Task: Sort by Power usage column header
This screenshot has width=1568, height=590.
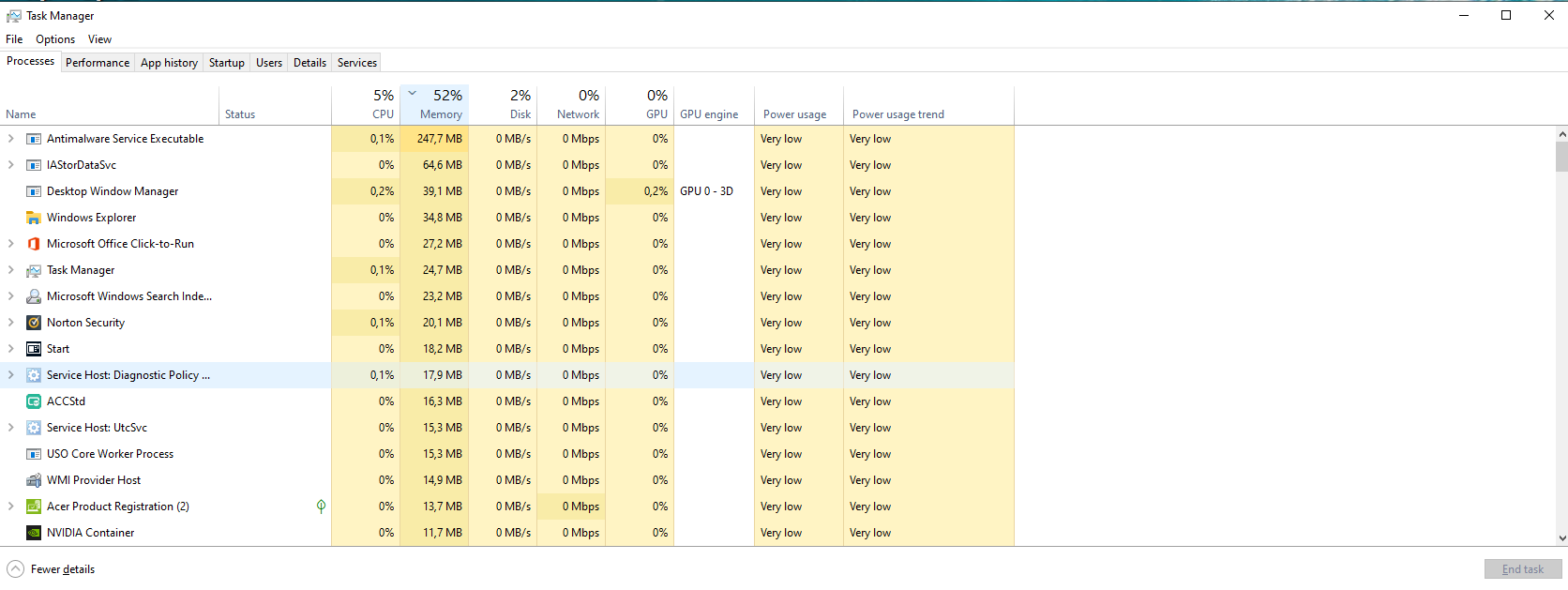Action: (x=799, y=105)
